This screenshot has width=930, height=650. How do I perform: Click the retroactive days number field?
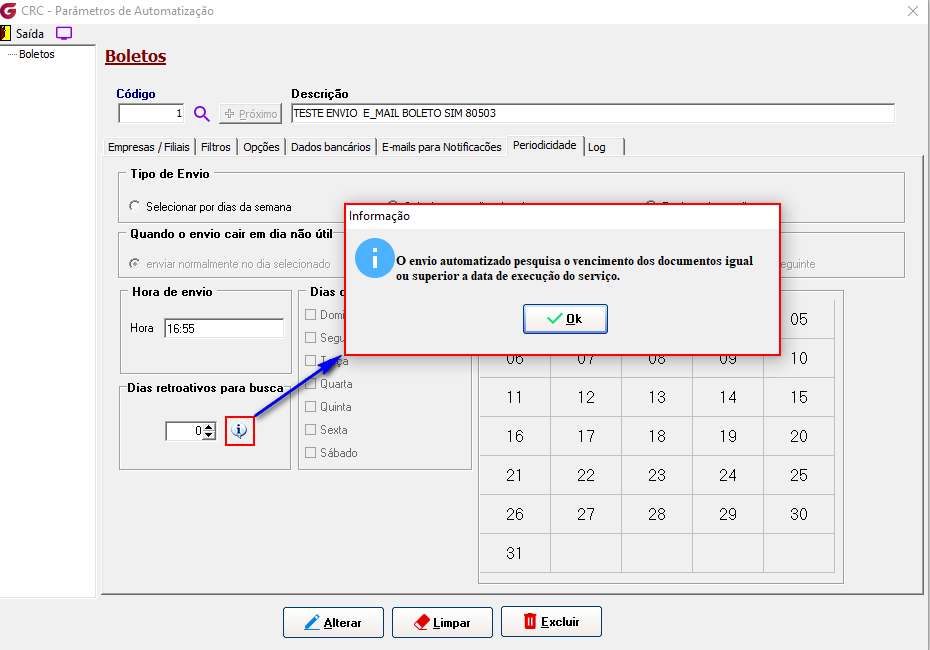click(184, 431)
